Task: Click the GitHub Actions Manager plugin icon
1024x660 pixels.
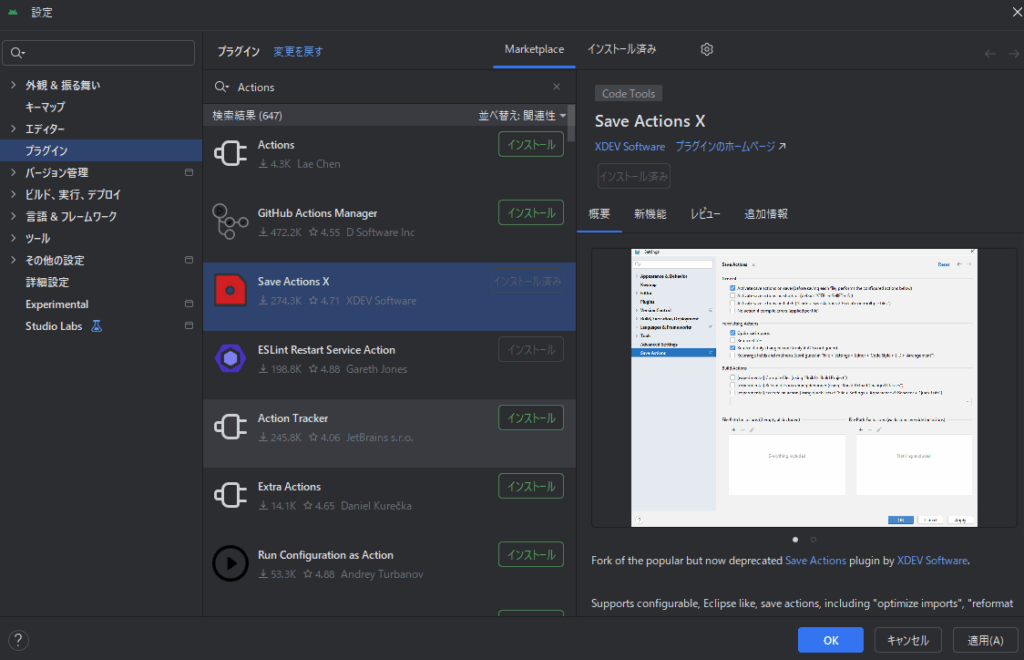Action: 230,222
